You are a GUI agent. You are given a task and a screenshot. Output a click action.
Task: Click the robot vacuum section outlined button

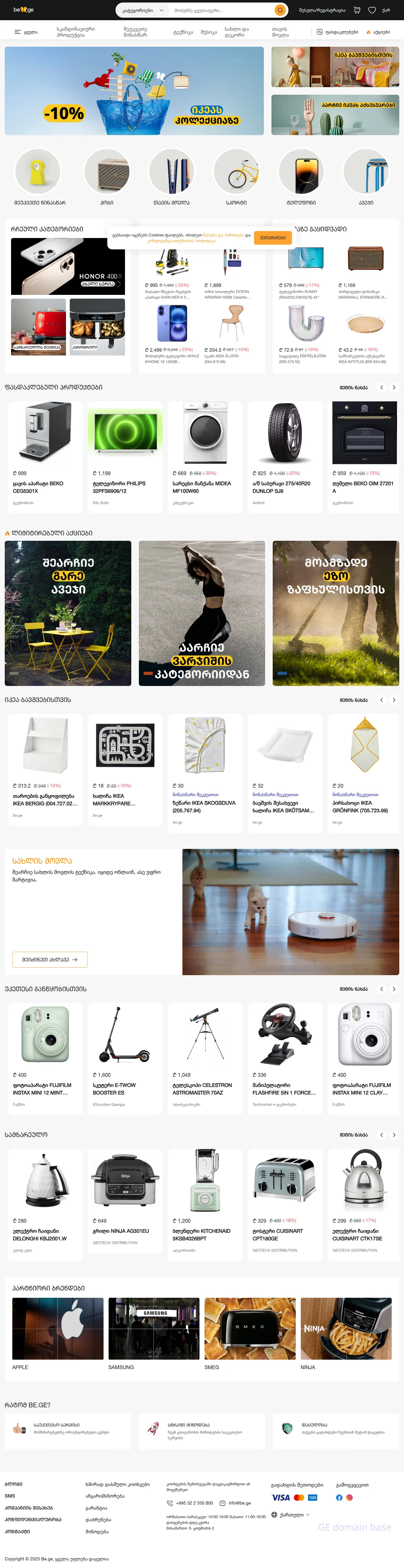pos(50,959)
